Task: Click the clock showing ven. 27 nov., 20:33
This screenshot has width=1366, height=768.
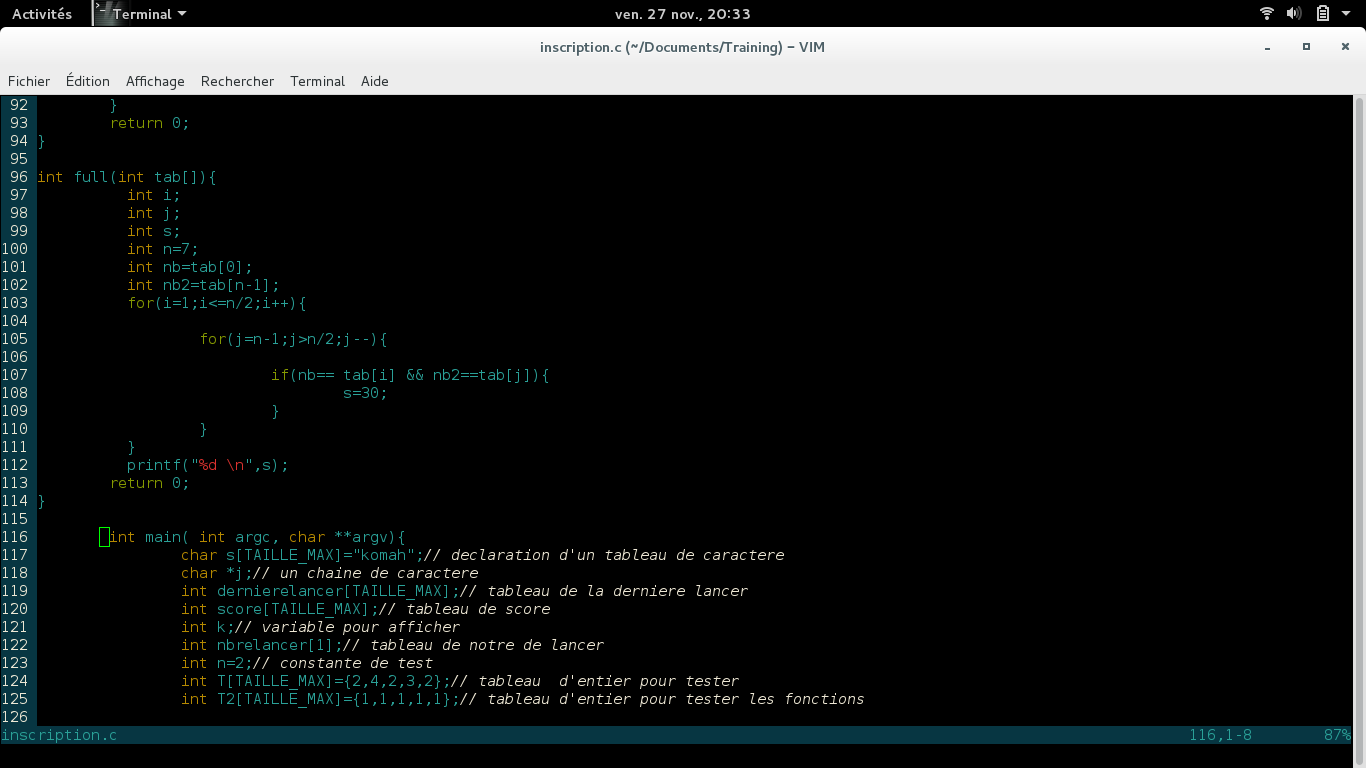Action: [683, 13]
